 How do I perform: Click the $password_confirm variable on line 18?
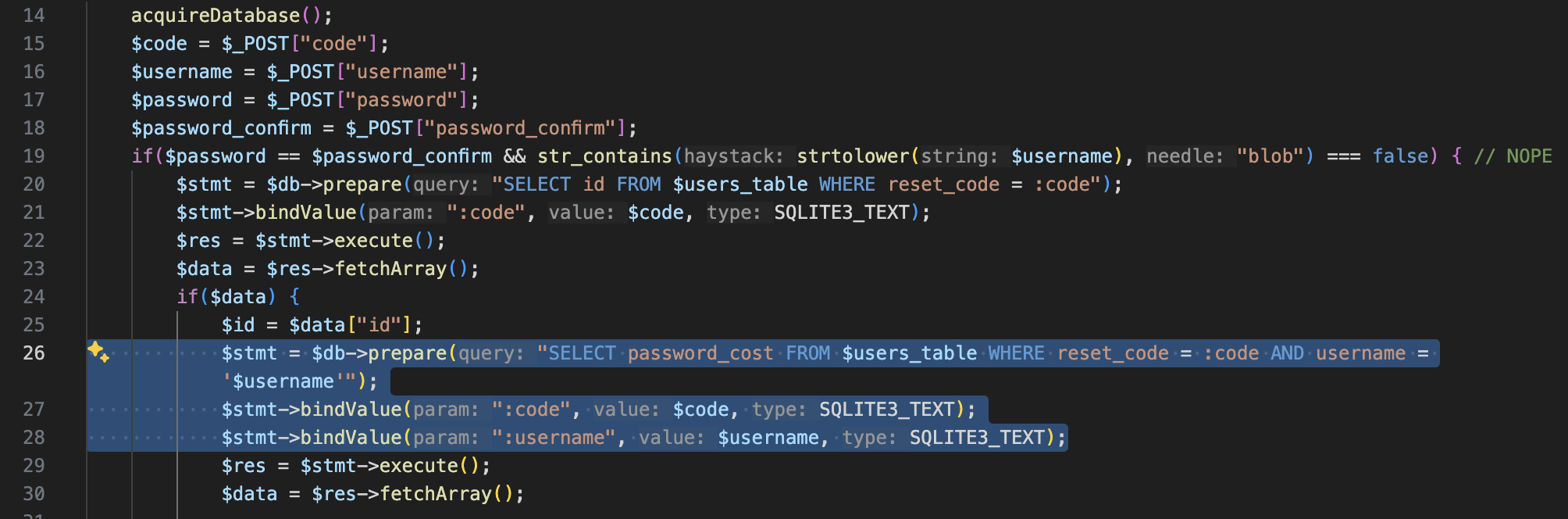221,128
